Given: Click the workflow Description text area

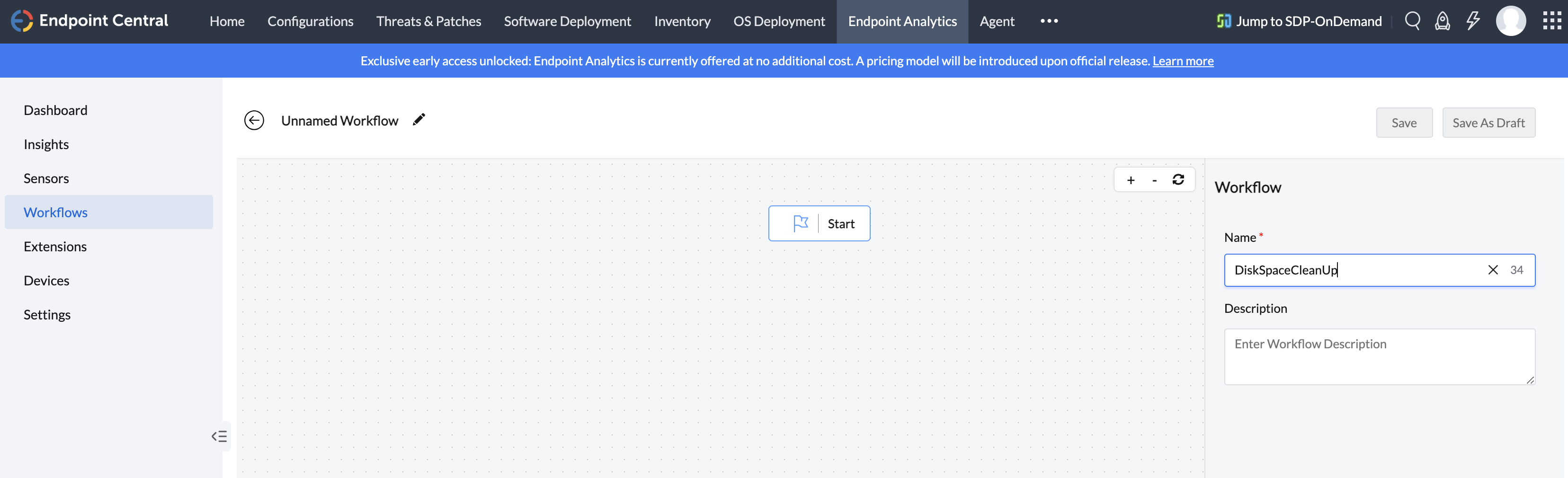Looking at the screenshot, I should tap(1379, 357).
